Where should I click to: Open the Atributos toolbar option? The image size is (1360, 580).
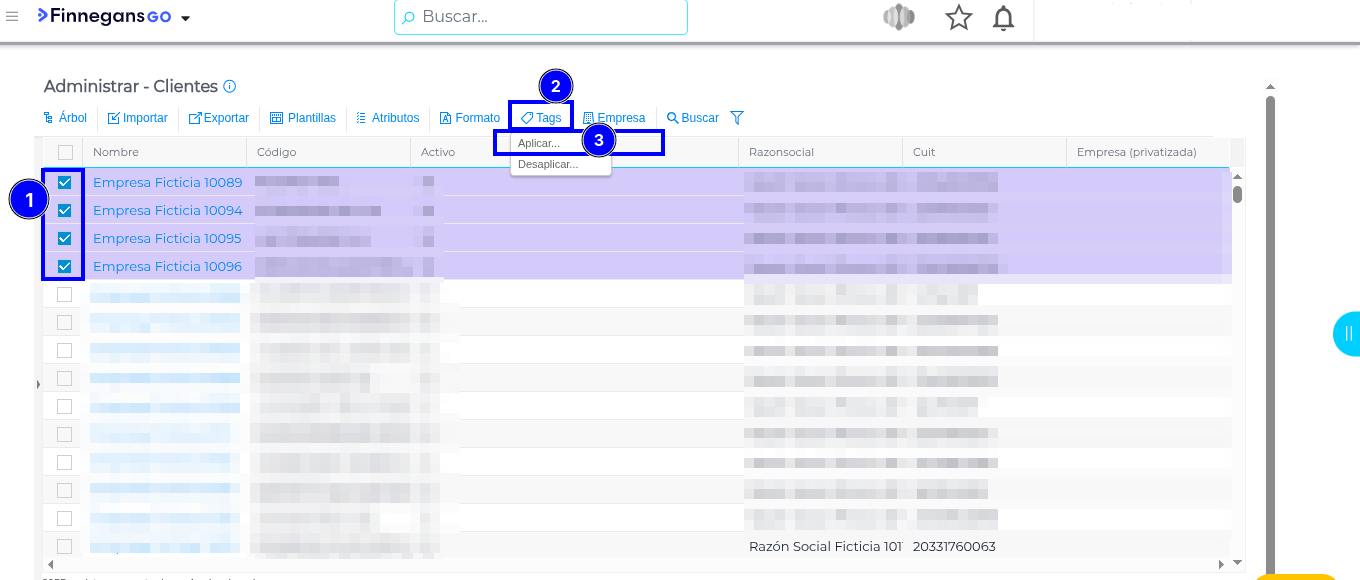[x=387, y=118]
